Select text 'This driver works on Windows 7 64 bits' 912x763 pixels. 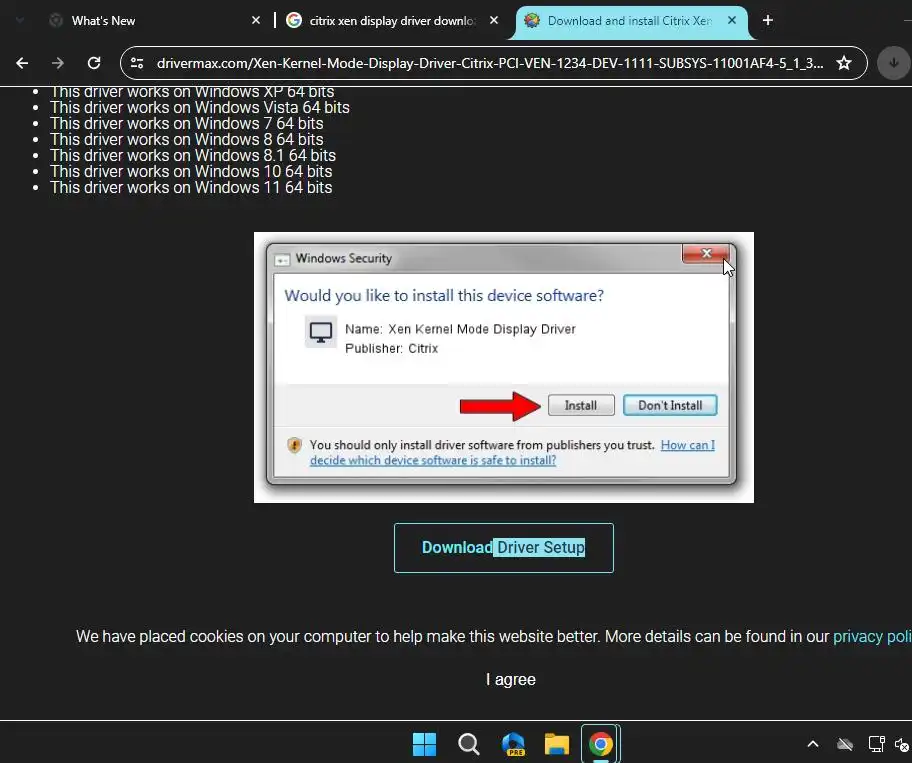click(x=187, y=123)
